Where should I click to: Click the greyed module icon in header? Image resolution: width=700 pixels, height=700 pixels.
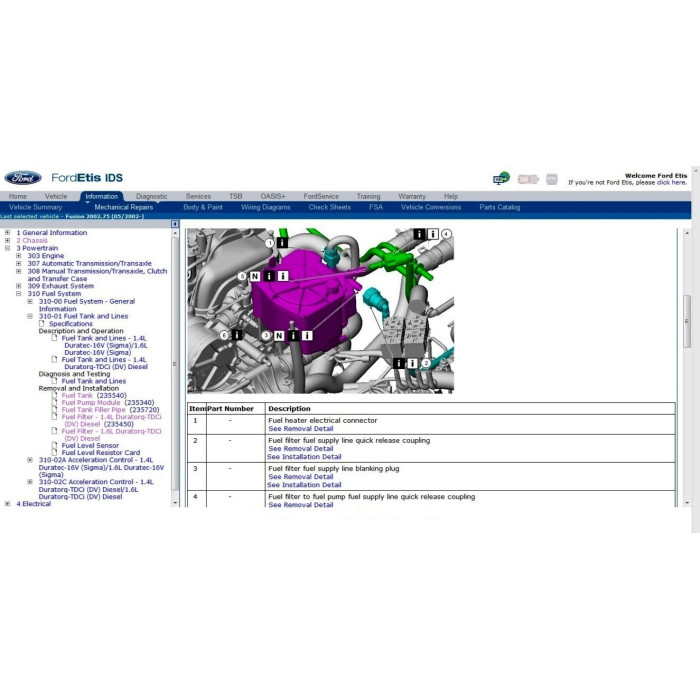552,179
